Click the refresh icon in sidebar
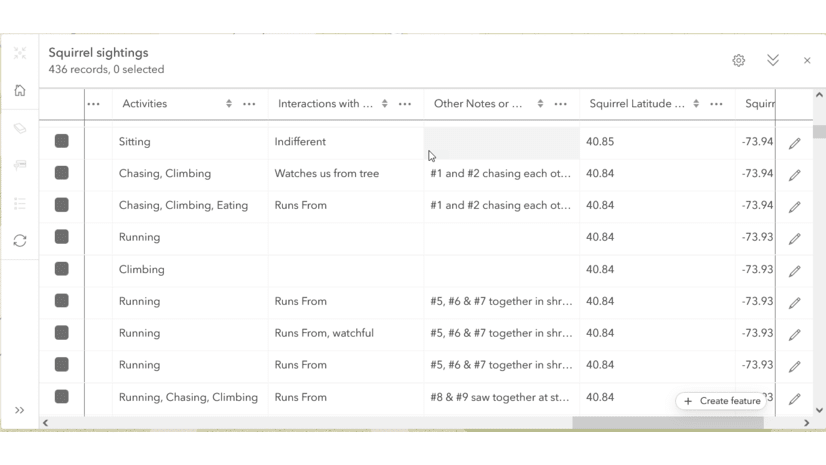826x465 pixels. tap(20, 241)
